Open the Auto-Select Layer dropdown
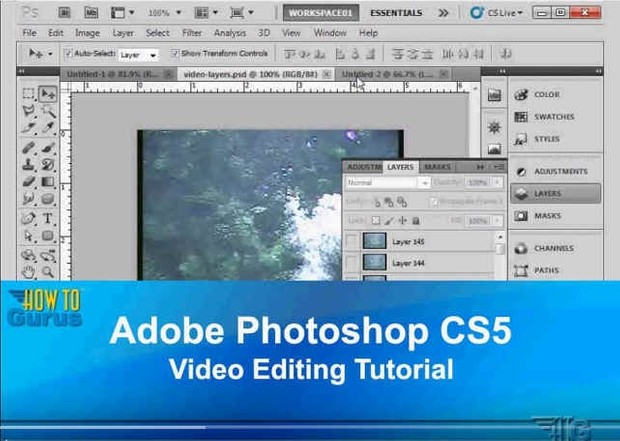Viewport: 620px width, 441px height. [x=138, y=55]
